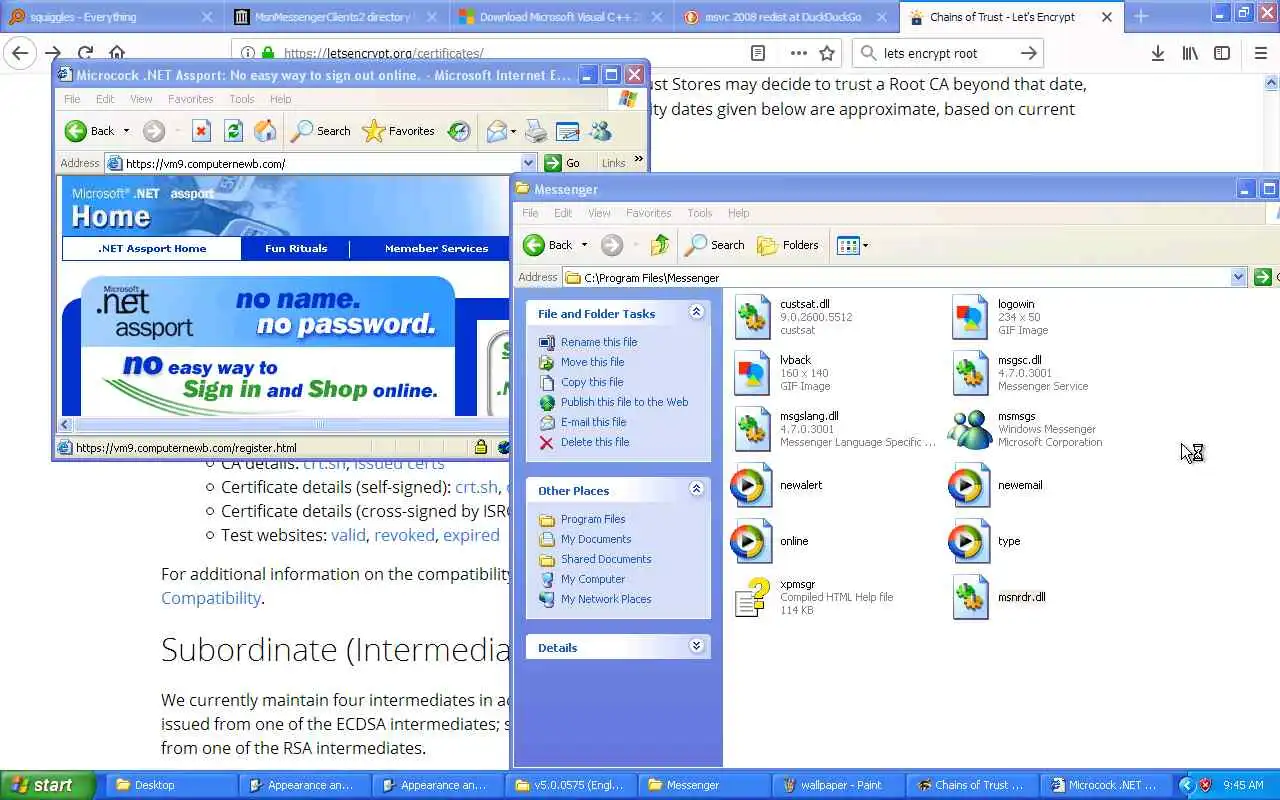Click Back arrow in Internet Explorer toolbar
Viewport: 1280px width, 800px height.
coord(89,131)
